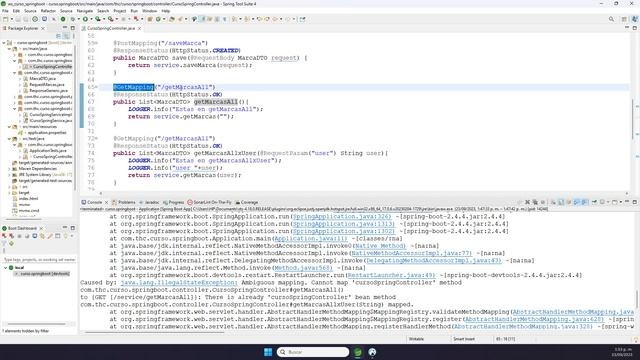Open RestartLauncher.java:49 link
Screen dimensions: 640x360
click(391, 275)
